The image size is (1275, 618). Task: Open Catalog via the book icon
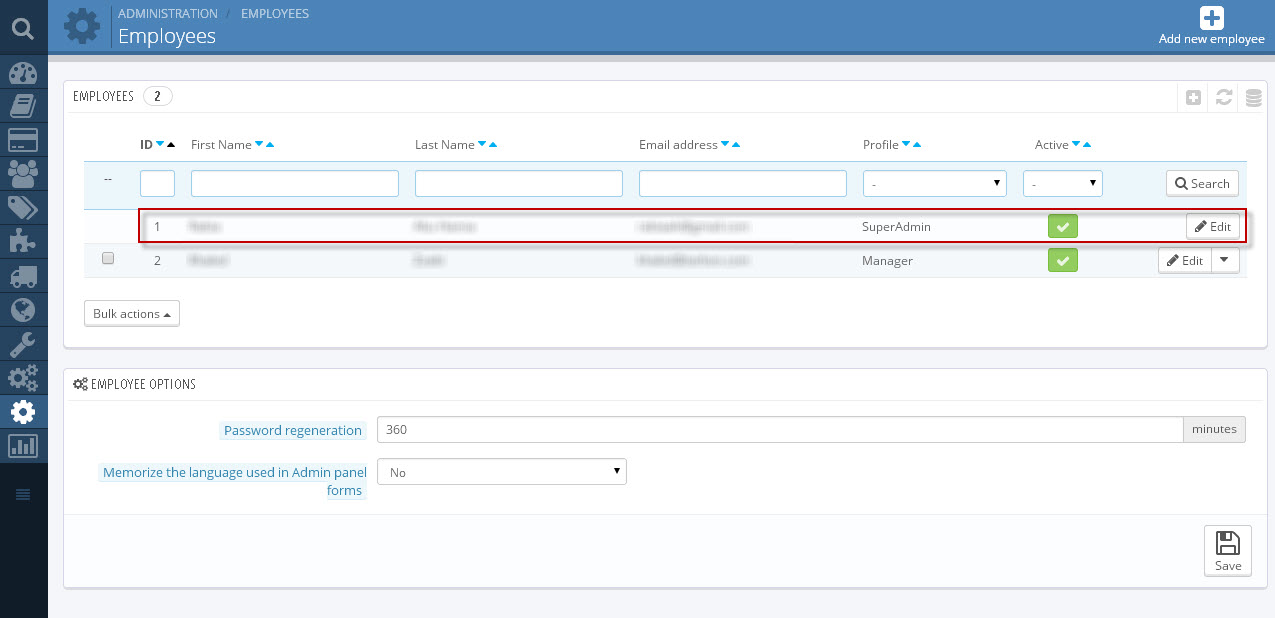[23, 106]
